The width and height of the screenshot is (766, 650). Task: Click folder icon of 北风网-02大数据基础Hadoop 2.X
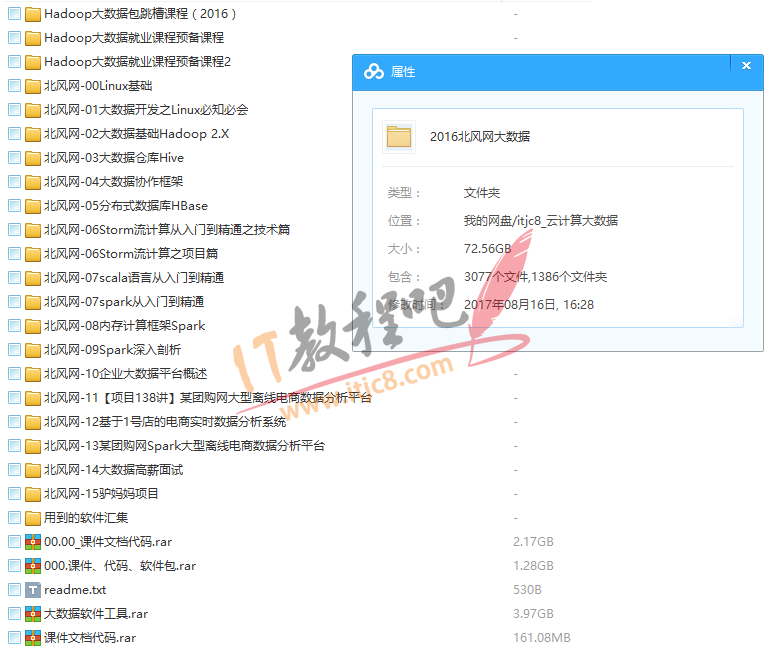coord(33,134)
